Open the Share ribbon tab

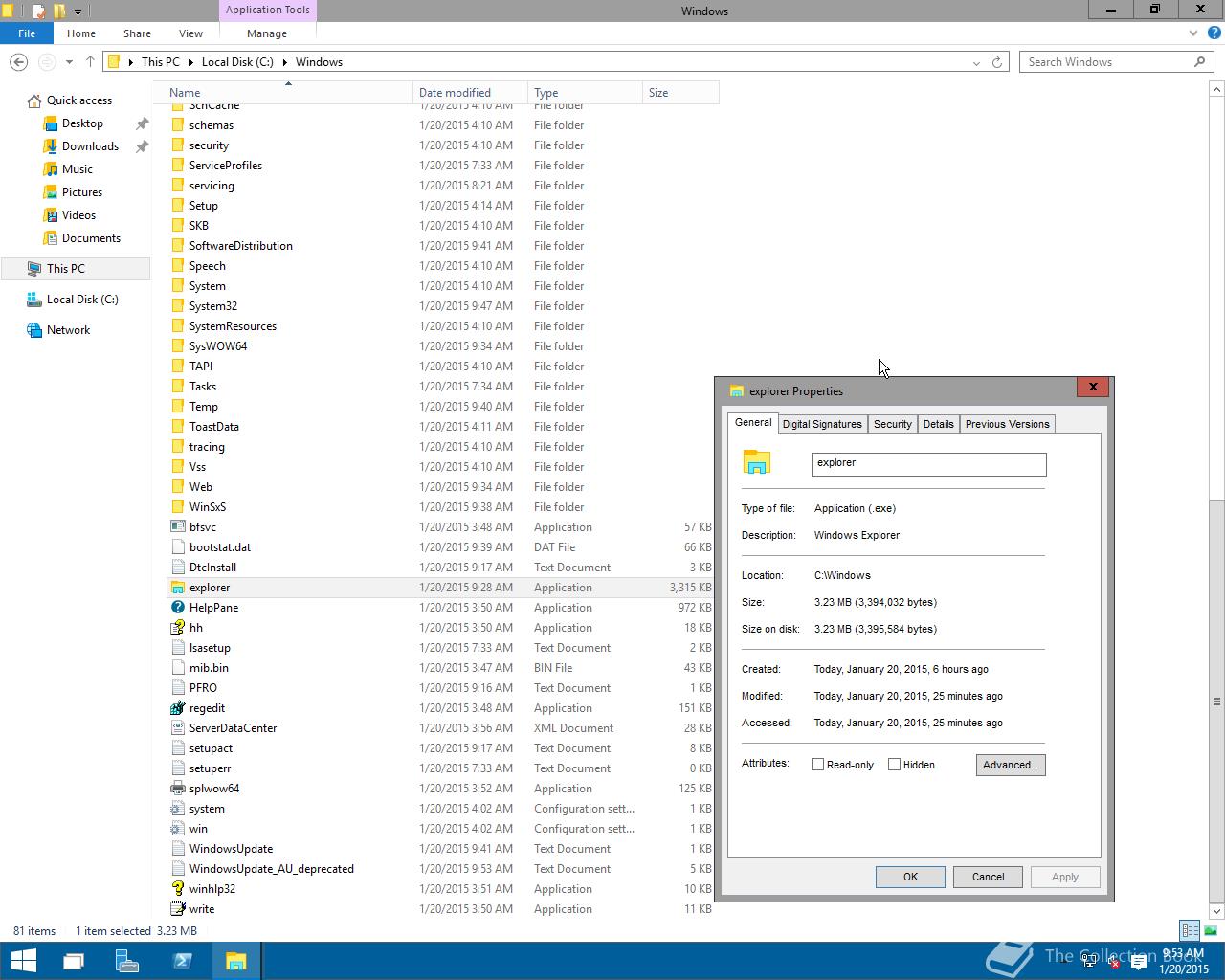coord(137,33)
